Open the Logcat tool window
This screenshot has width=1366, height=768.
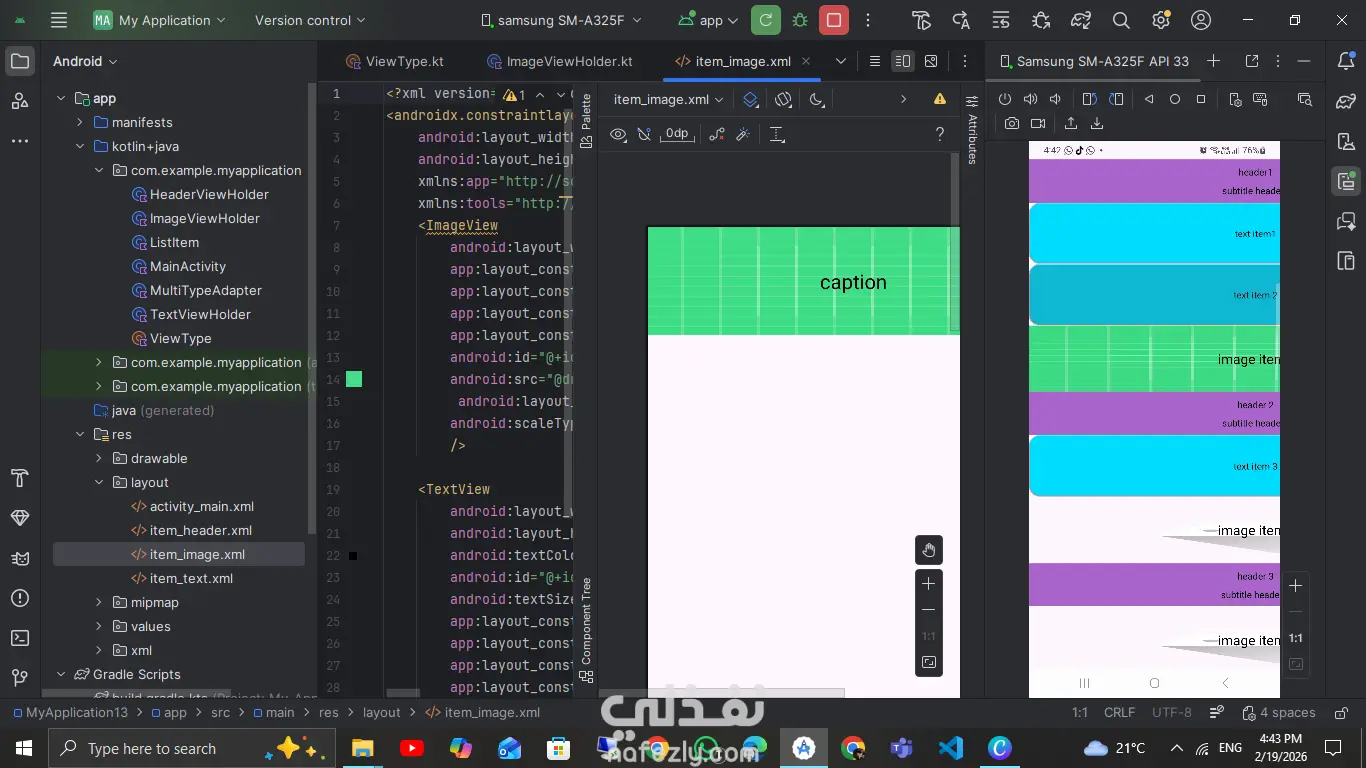tap(20, 558)
